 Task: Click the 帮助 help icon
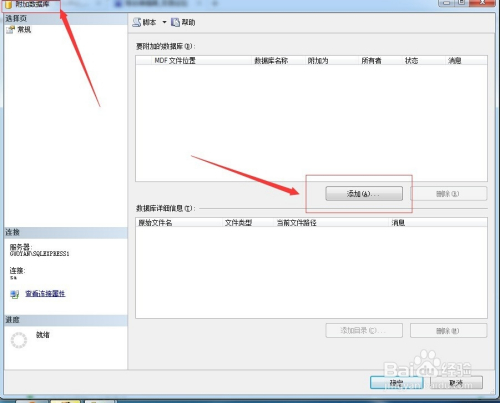(x=175, y=22)
